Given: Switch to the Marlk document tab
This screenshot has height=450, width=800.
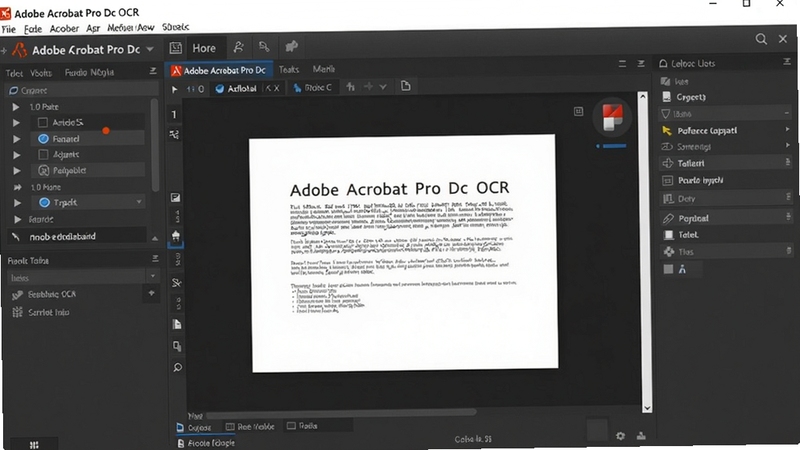Looking at the screenshot, I should (323, 69).
